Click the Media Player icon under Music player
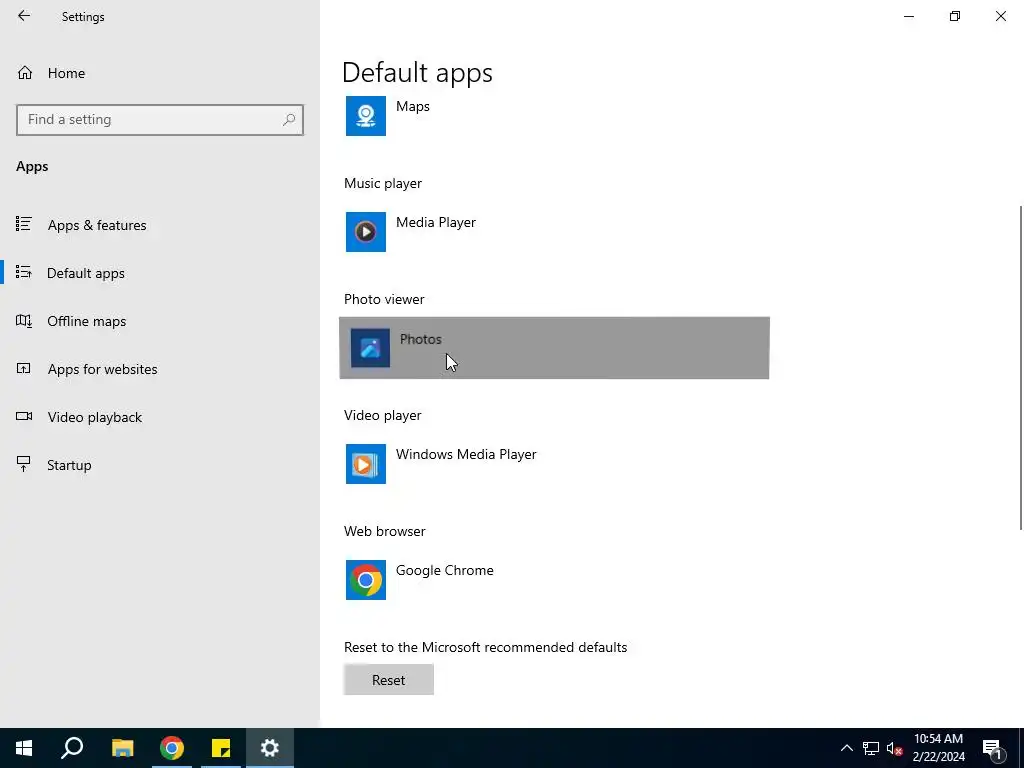Image resolution: width=1024 pixels, height=768 pixels. point(366,232)
